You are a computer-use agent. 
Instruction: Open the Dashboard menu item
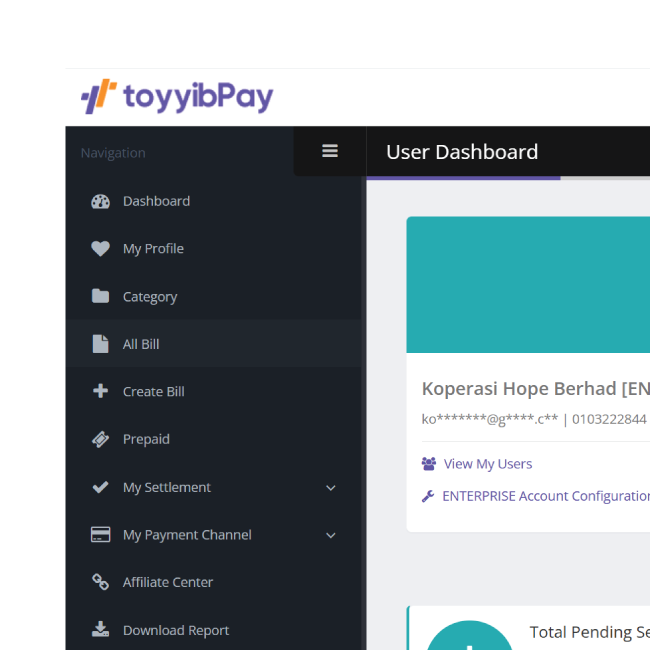156,201
